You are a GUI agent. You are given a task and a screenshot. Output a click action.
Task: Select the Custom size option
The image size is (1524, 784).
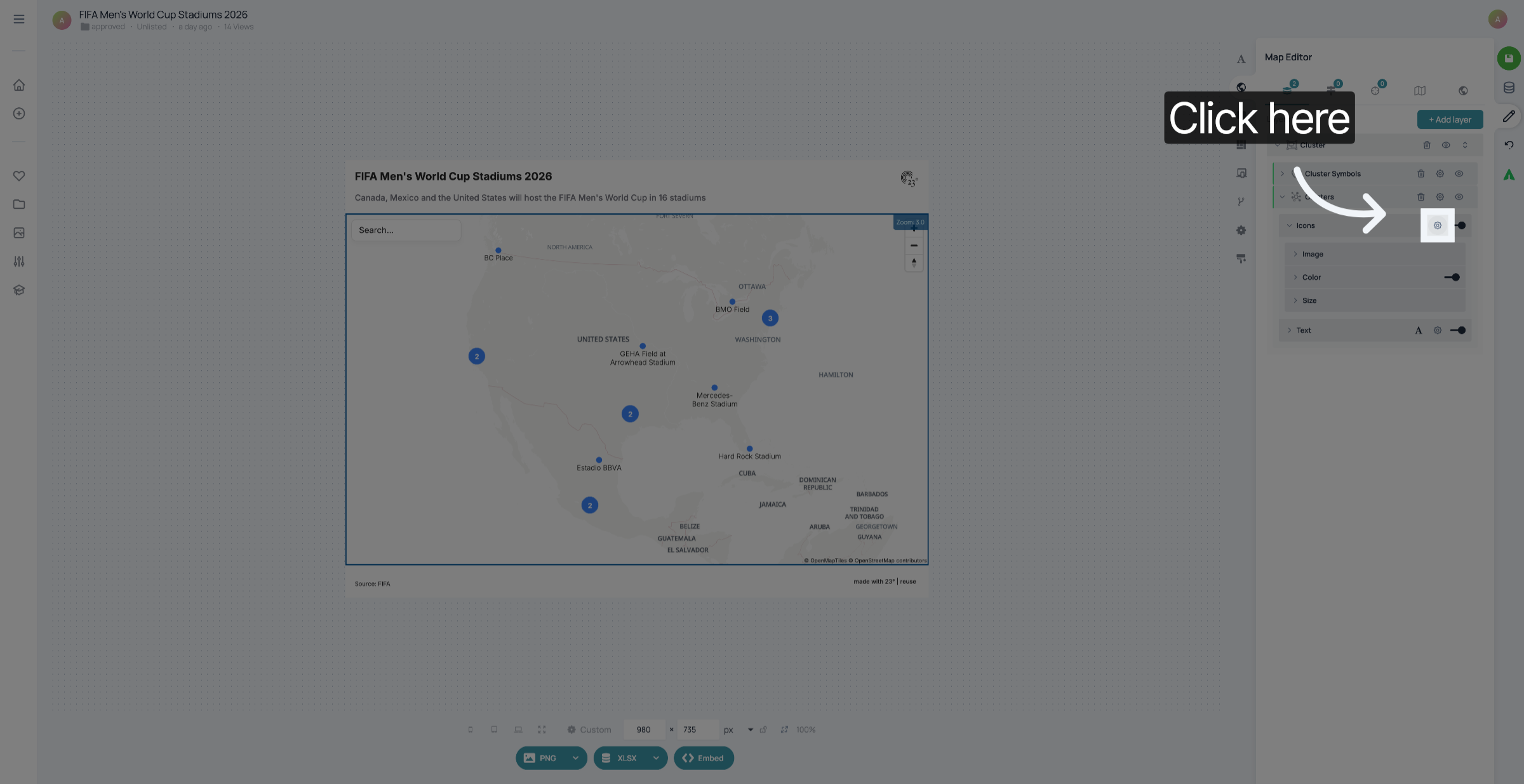(589, 730)
